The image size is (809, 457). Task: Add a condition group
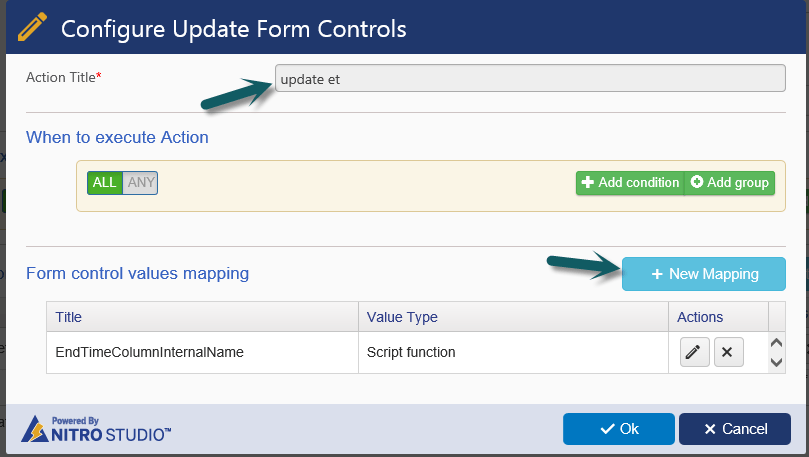[x=730, y=183]
